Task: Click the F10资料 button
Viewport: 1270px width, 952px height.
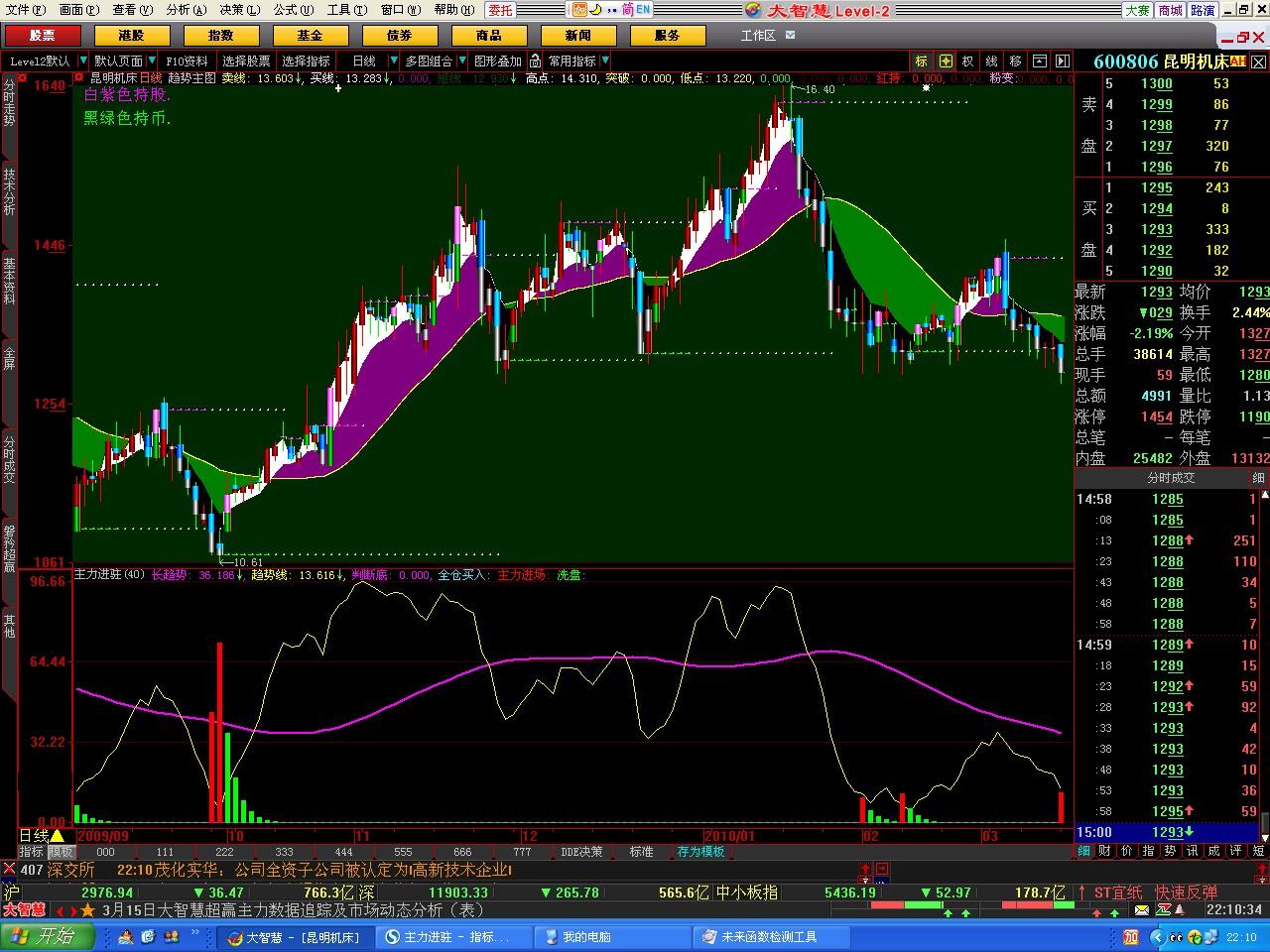Action: pos(187,60)
